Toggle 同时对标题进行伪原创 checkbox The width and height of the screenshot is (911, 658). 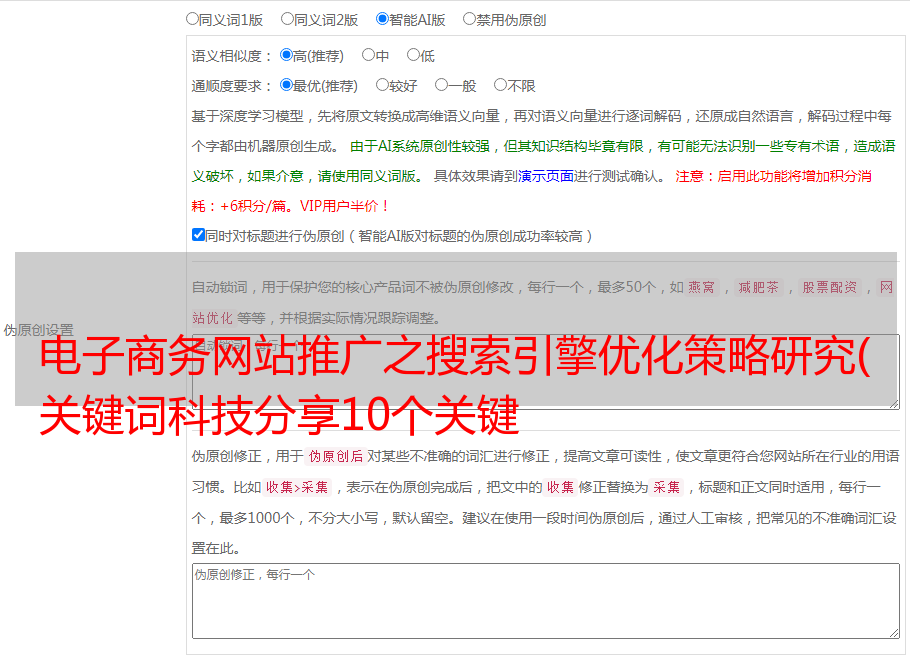click(198, 235)
